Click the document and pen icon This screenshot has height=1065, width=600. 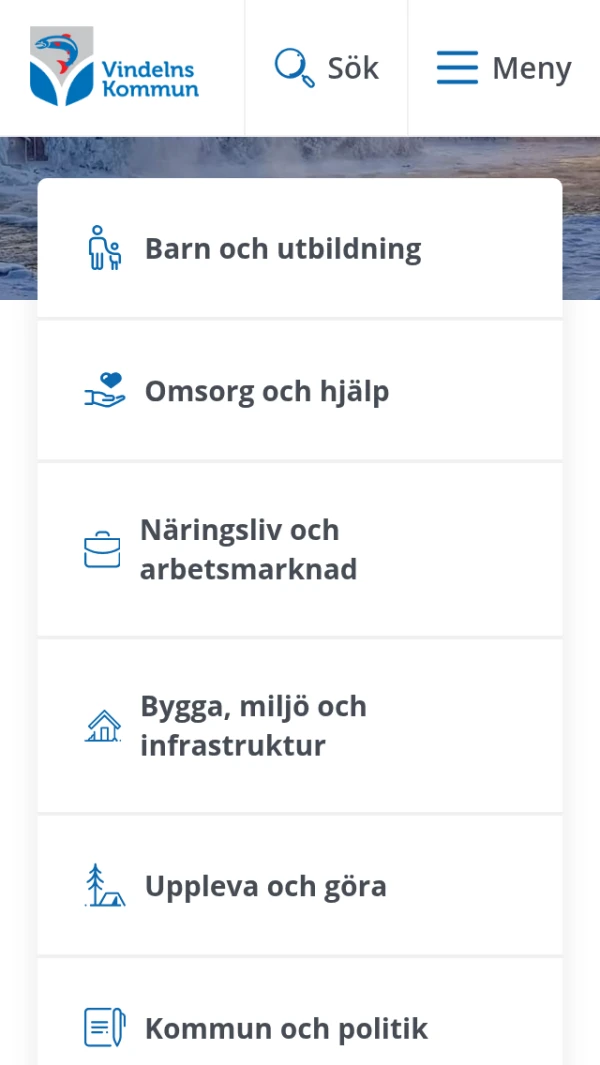104,1028
